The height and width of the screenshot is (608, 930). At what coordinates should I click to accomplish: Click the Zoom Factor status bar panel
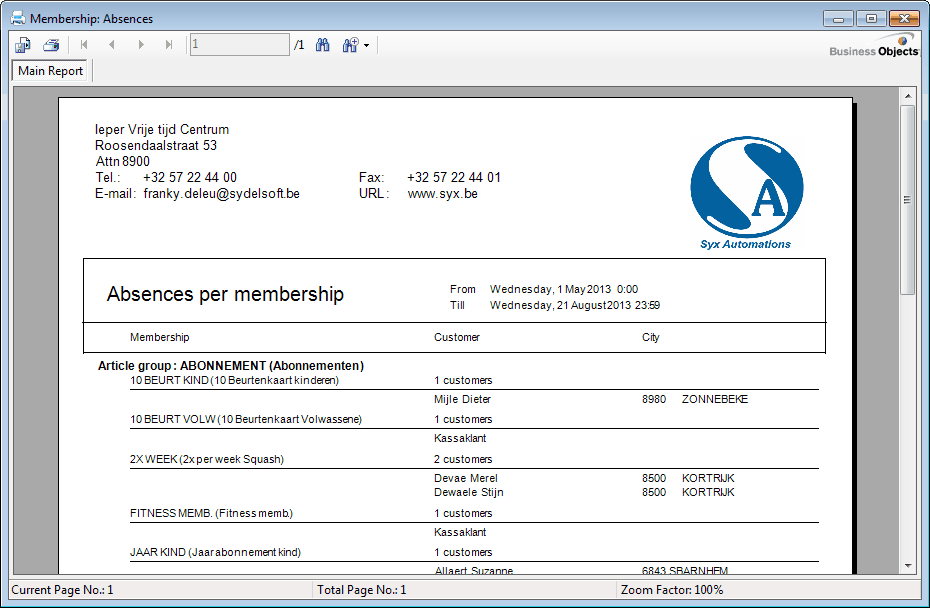(765, 590)
